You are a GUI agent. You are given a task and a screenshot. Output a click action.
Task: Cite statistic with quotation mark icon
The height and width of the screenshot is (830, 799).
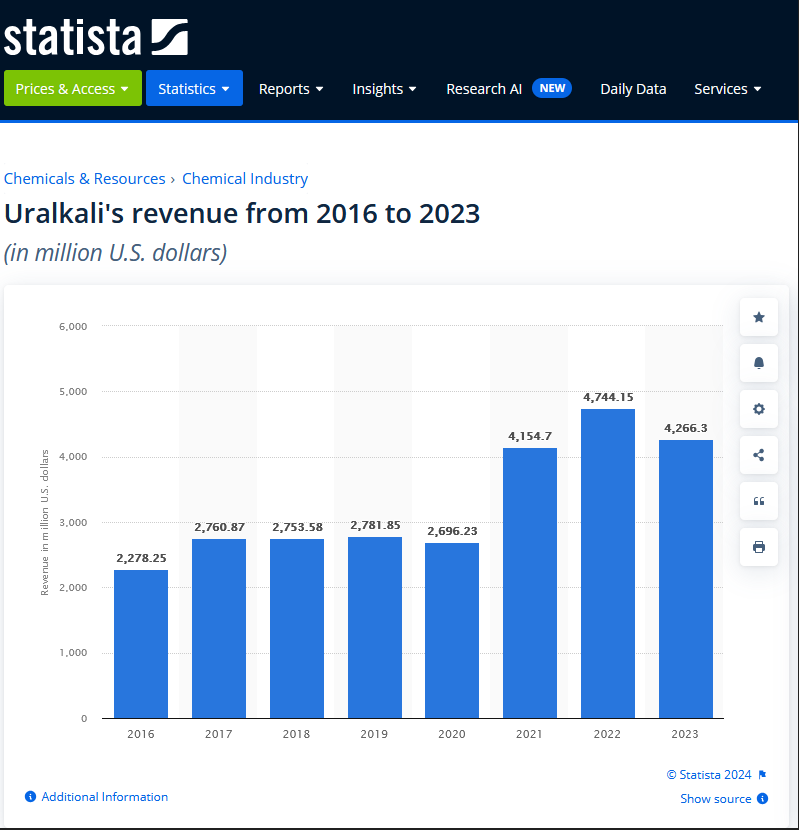pos(759,501)
